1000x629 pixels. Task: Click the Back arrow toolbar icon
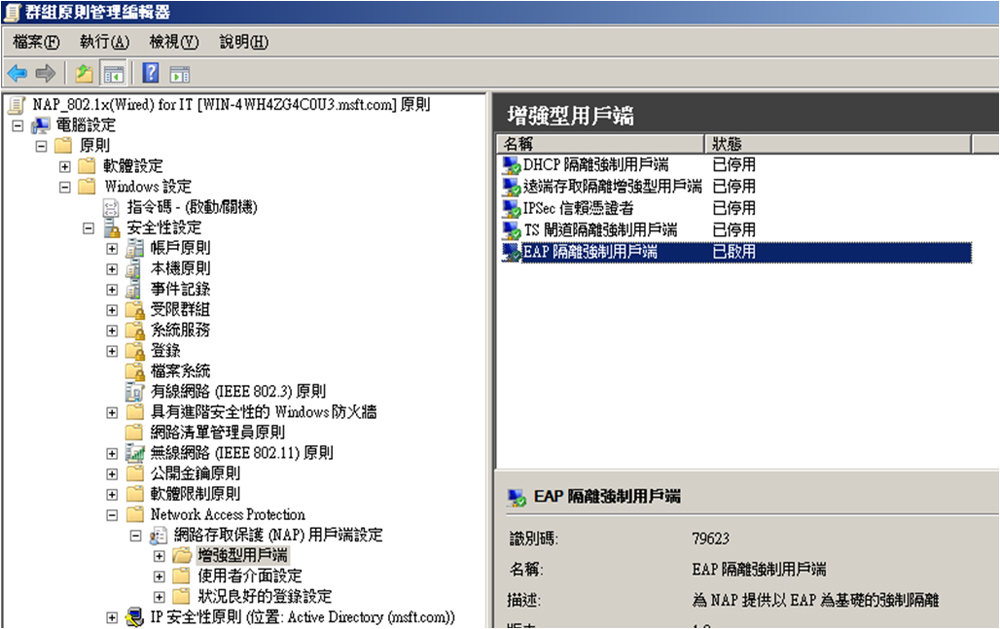click(x=17, y=74)
